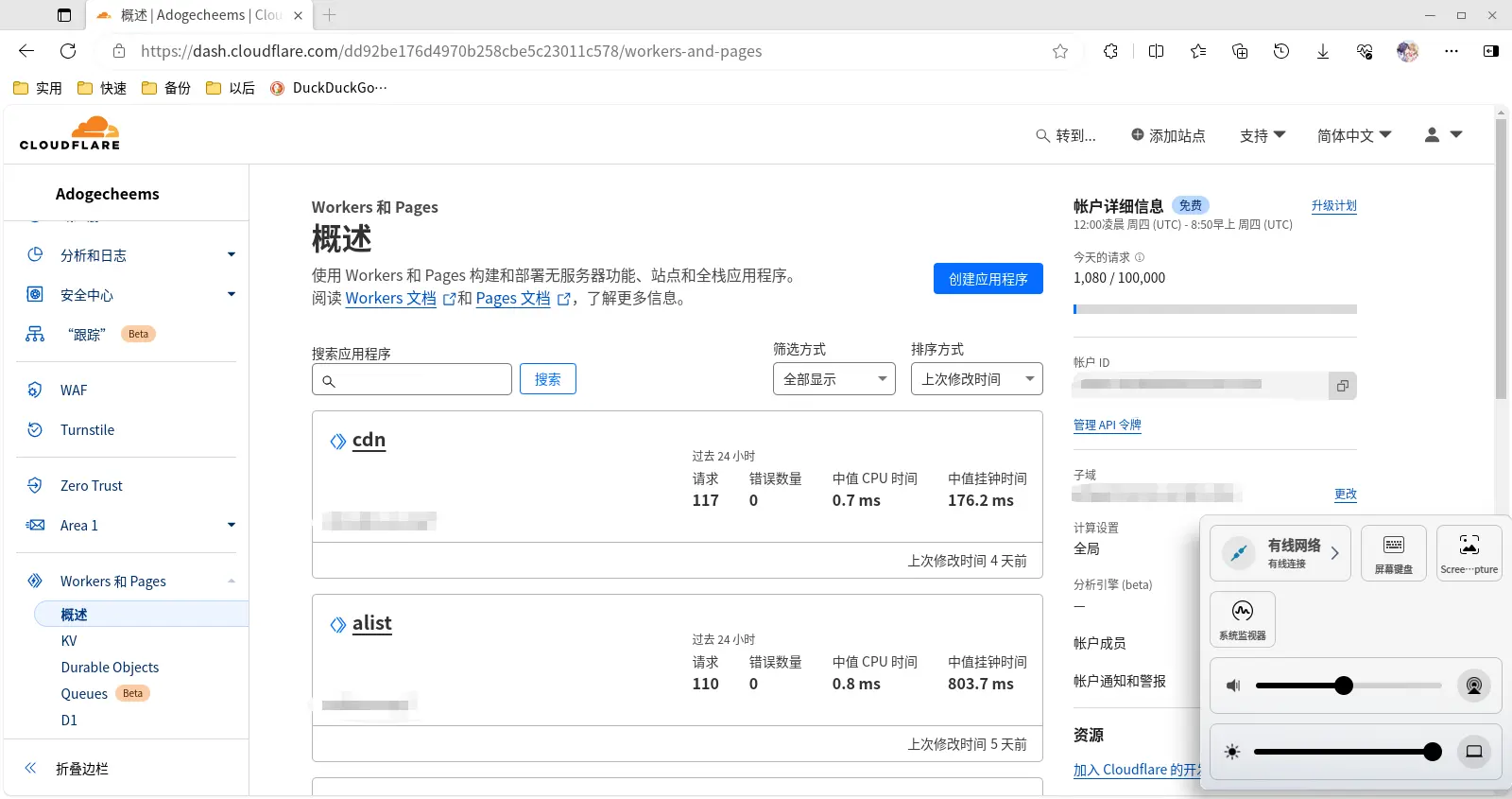
Task: Go back to the previous page
Action: 26,51
